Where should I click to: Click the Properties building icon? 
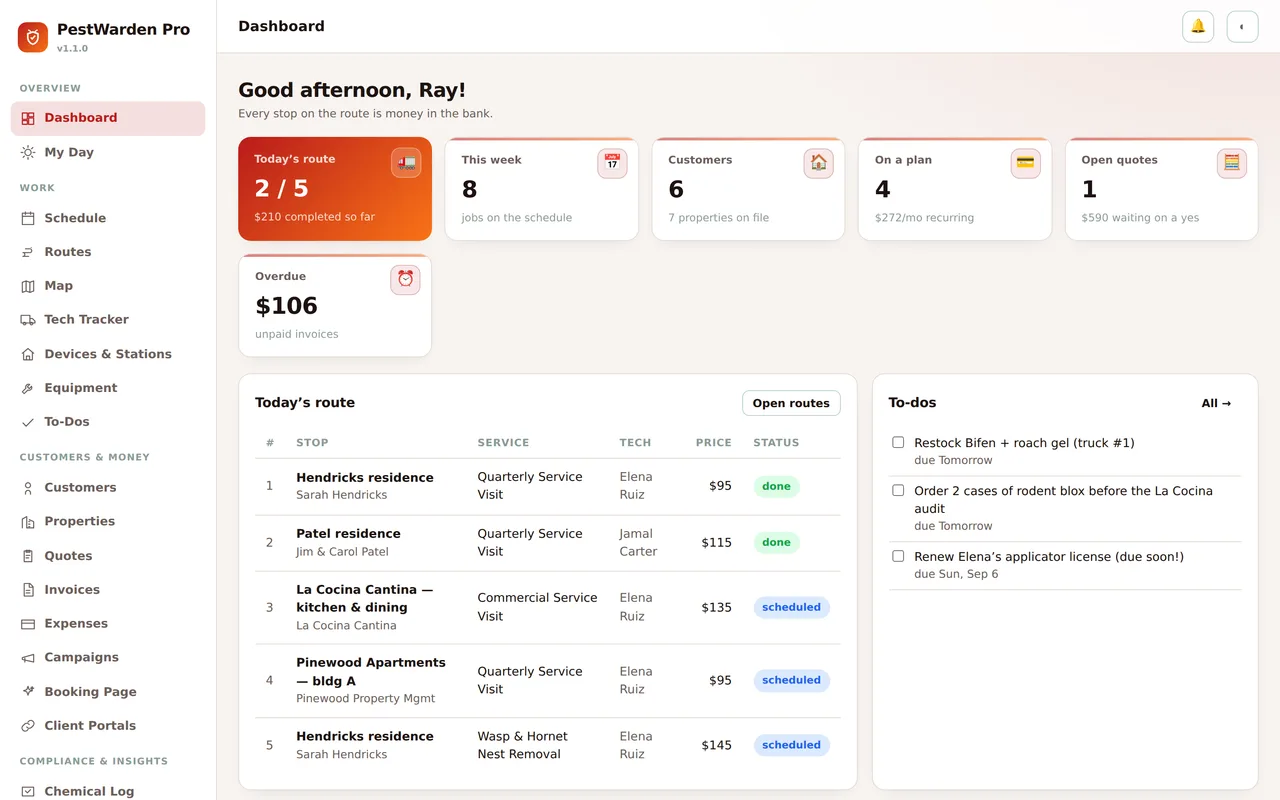coord(28,522)
